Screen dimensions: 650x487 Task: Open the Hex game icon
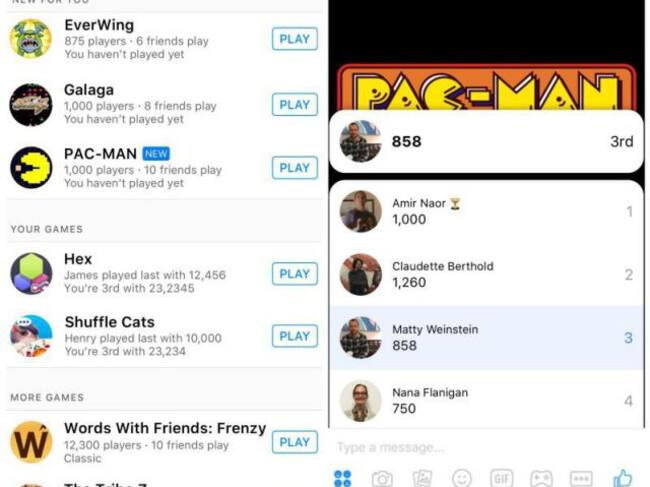pyautogui.click(x=31, y=274)
